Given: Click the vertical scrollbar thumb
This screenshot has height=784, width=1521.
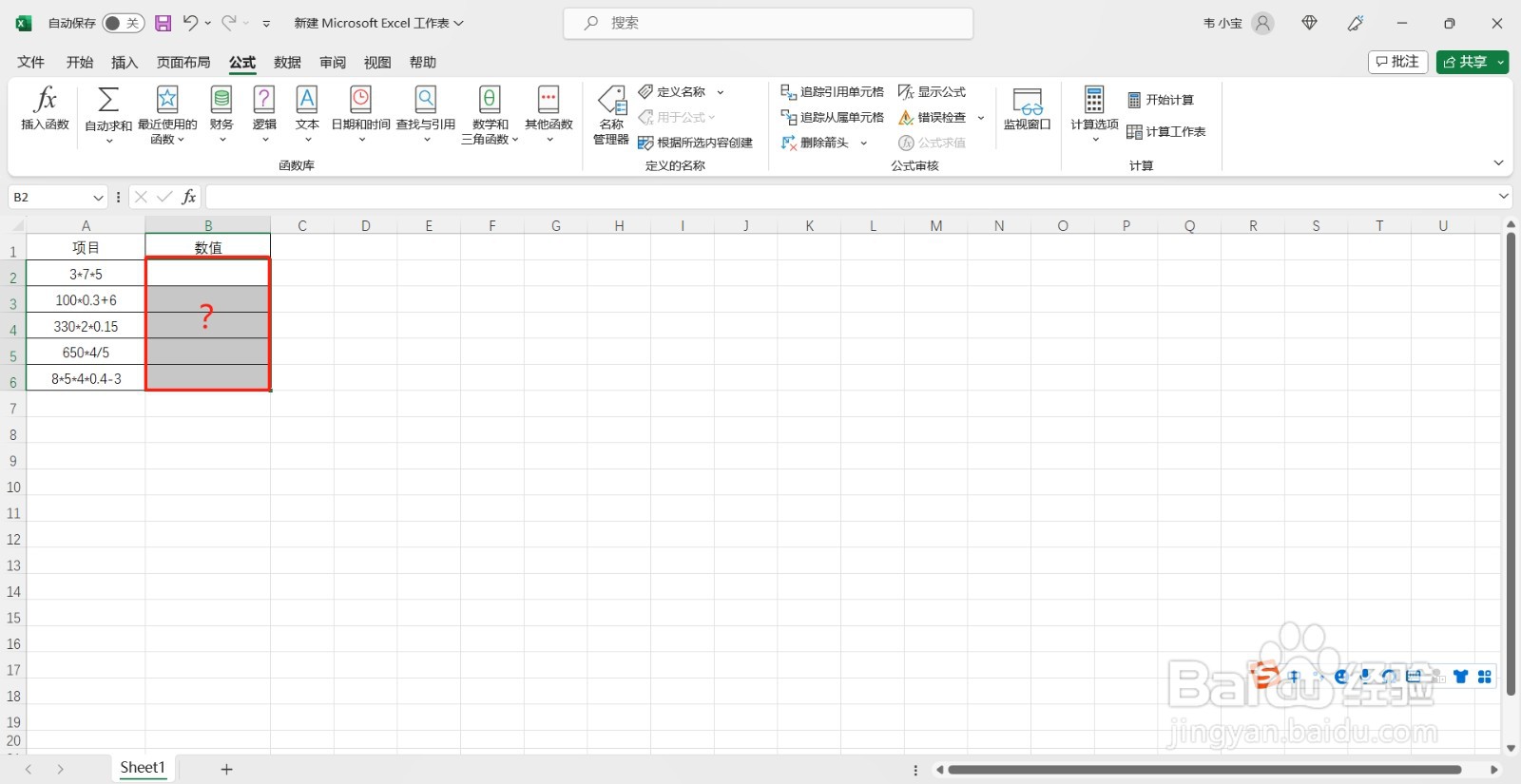Looking at the screenshot, I should click(1511, 466).
